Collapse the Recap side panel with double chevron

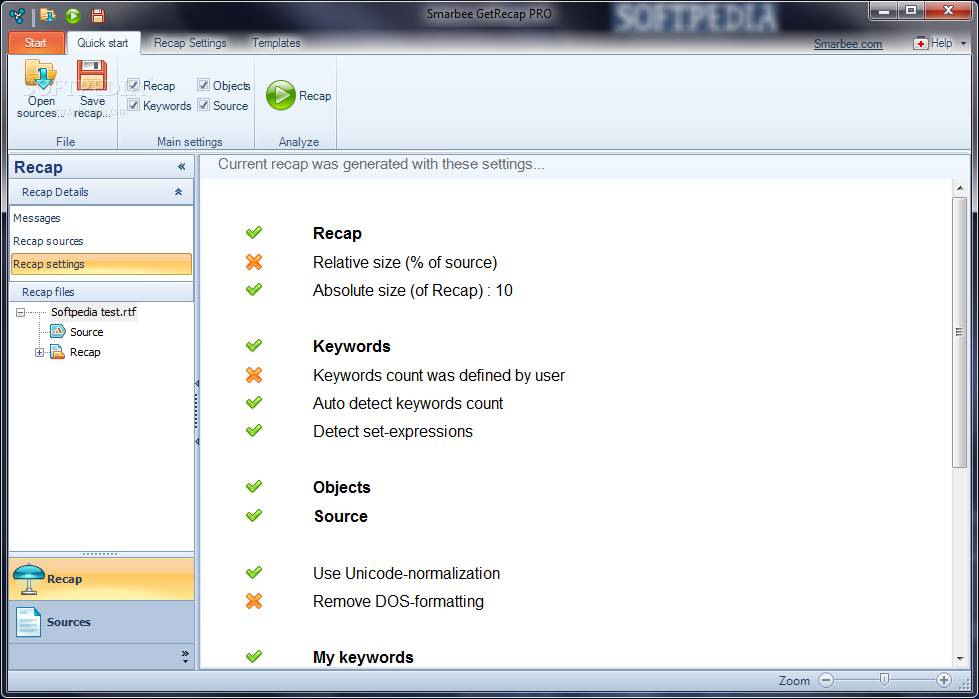tap(182, 167)
